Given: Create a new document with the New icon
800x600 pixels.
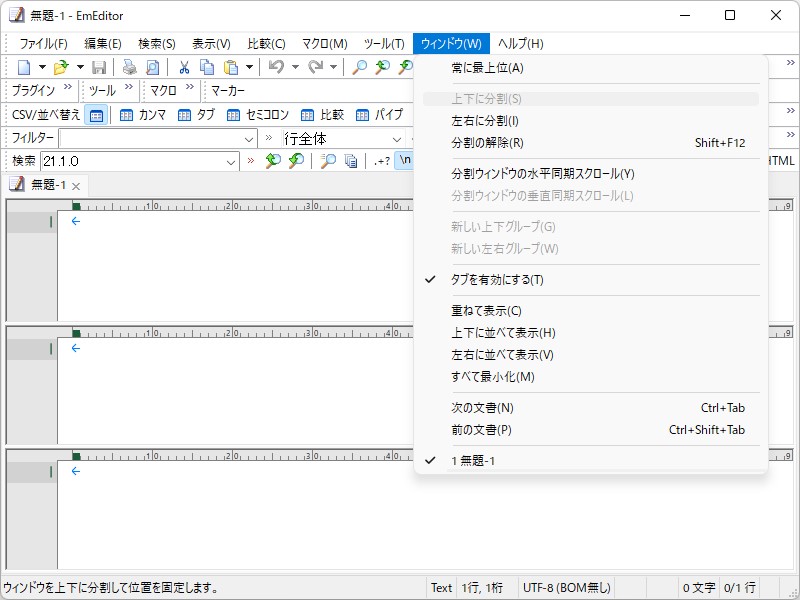Looking at the screenshot, I should [x=22, y=66].
